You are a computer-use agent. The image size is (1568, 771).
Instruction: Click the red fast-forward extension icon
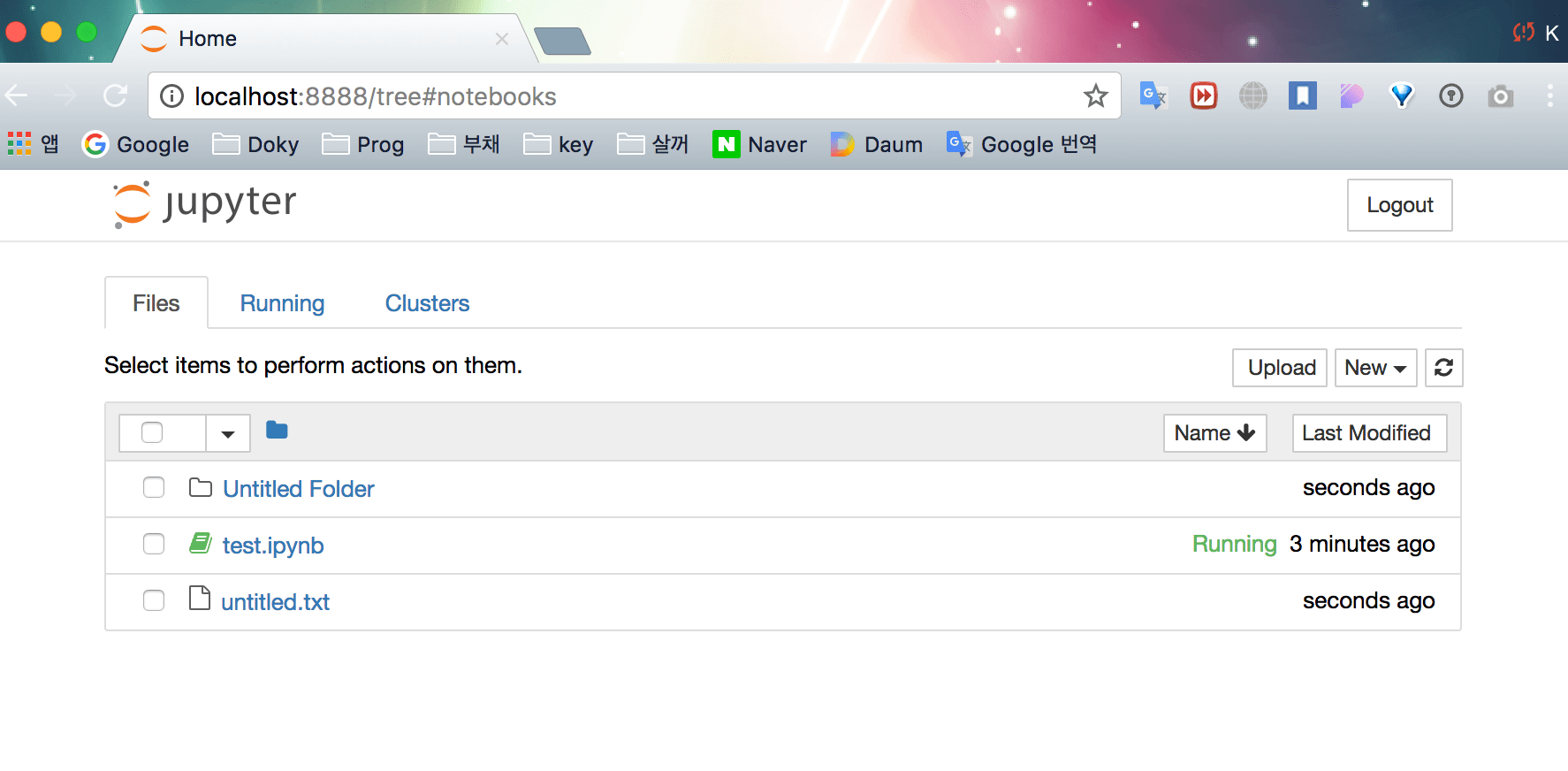point(1204,95)
